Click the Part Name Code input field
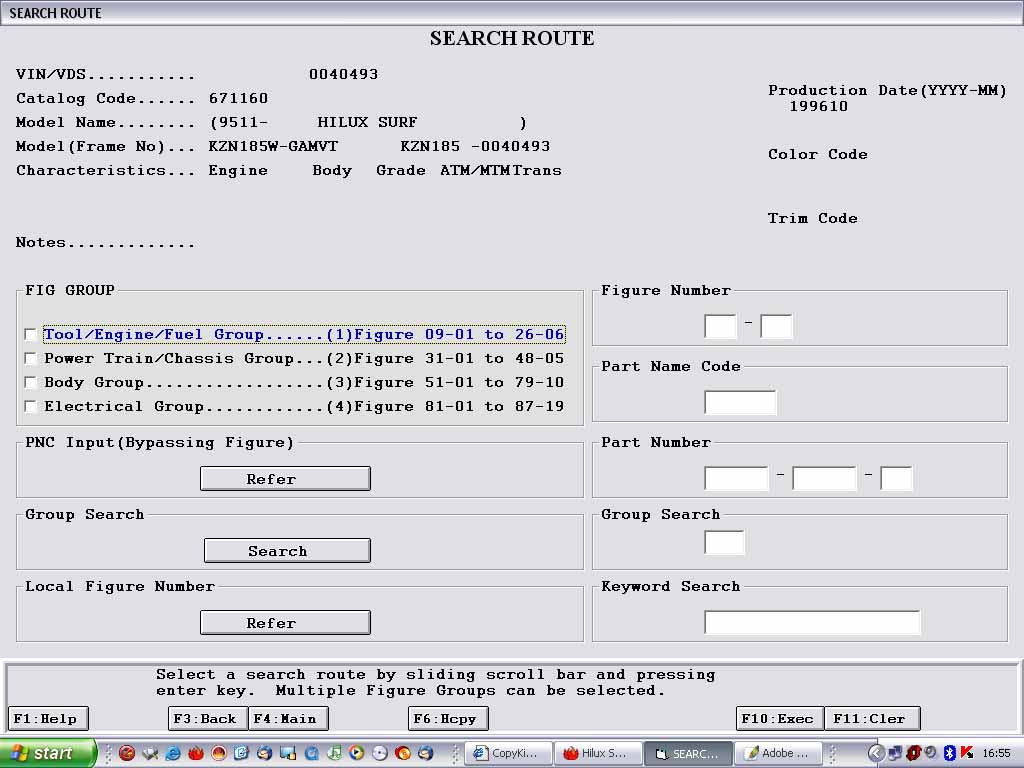Viewport: 1024px width, 768px height. (x=740, y=403)
